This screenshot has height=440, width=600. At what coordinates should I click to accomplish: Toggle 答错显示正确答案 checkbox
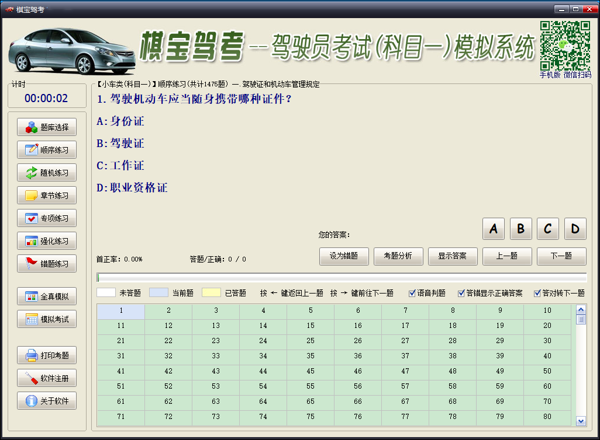point(461,294)
